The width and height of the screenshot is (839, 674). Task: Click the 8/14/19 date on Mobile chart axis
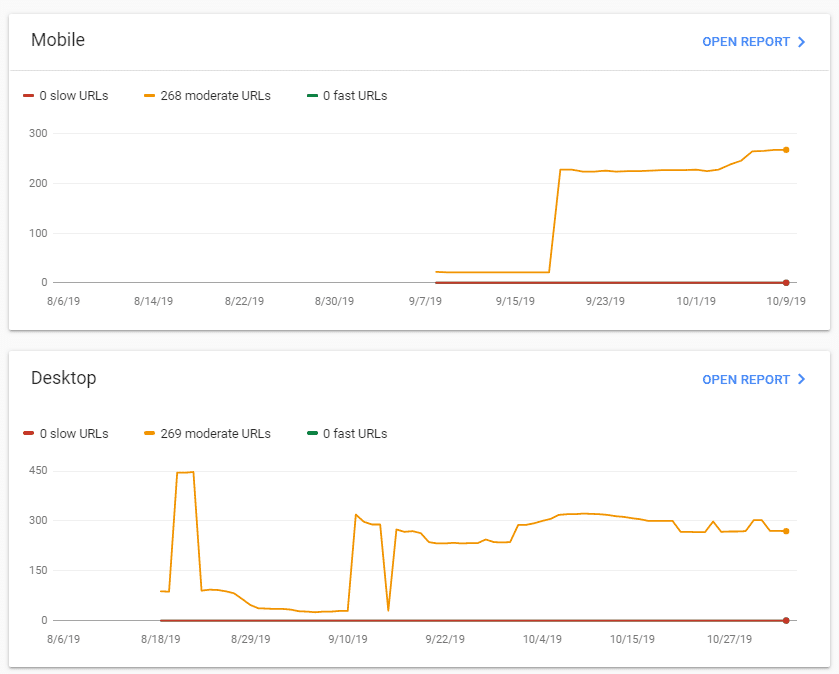(153, 301)
